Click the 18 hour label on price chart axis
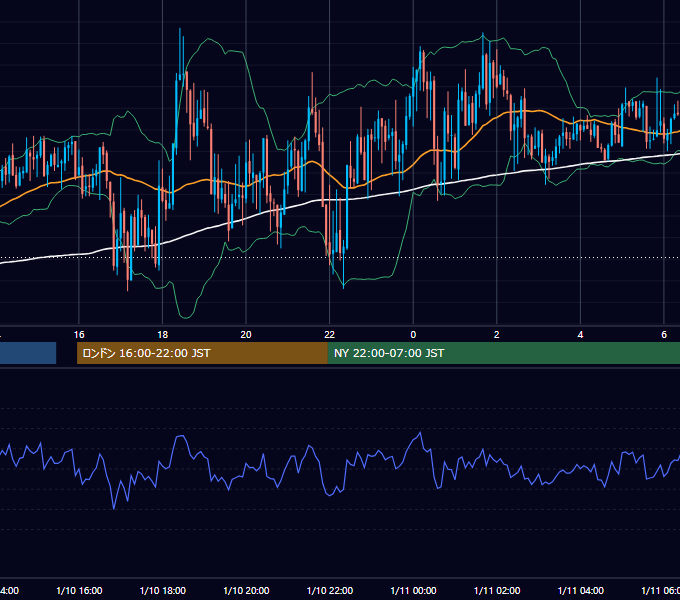 163,335
